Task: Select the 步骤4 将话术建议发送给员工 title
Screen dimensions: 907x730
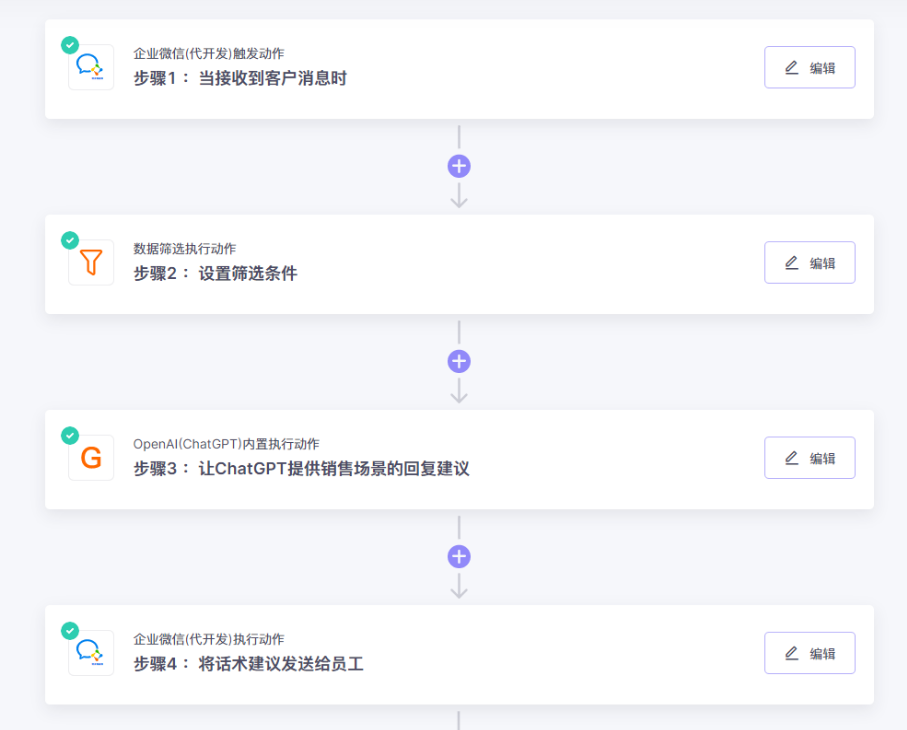Action: [248, 663]
